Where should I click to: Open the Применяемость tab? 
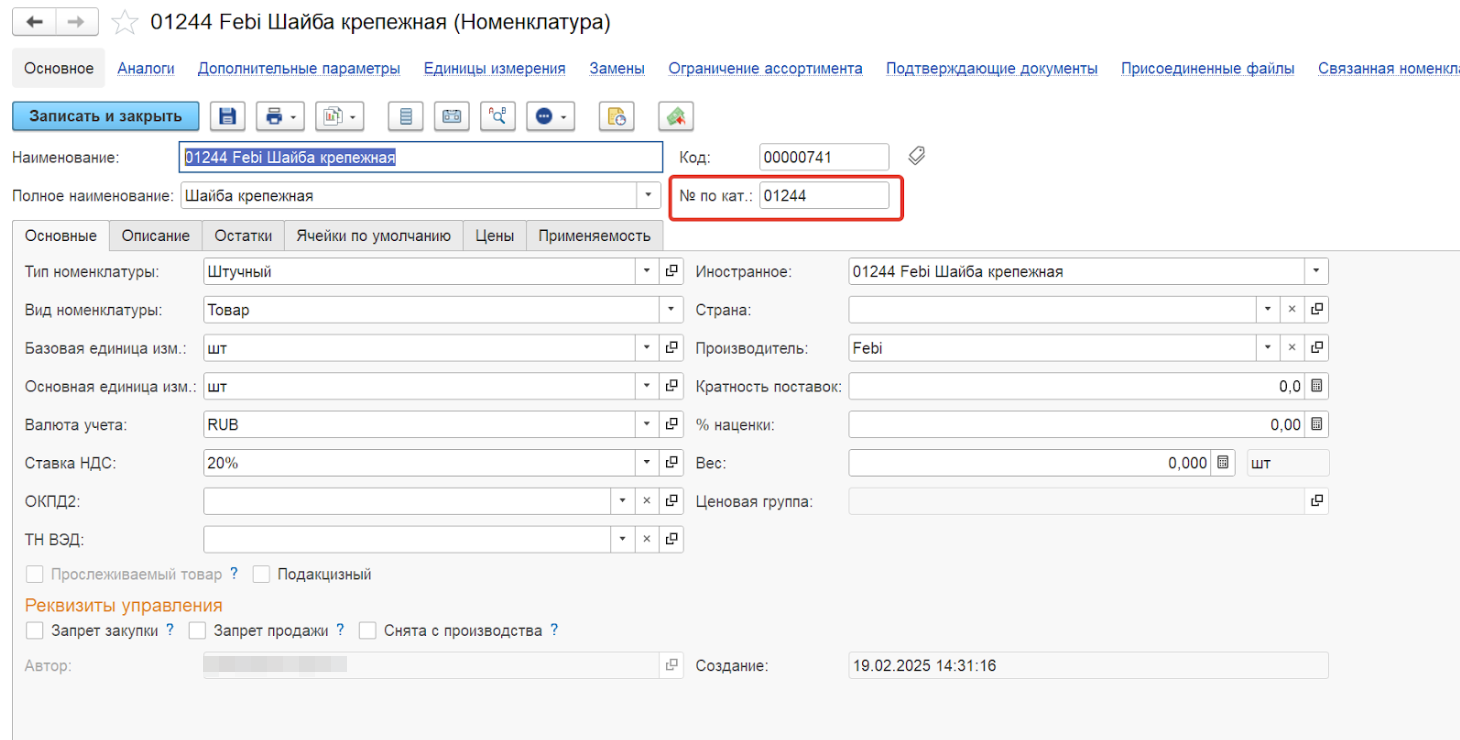pyautogui.click(x=594, y=236)
